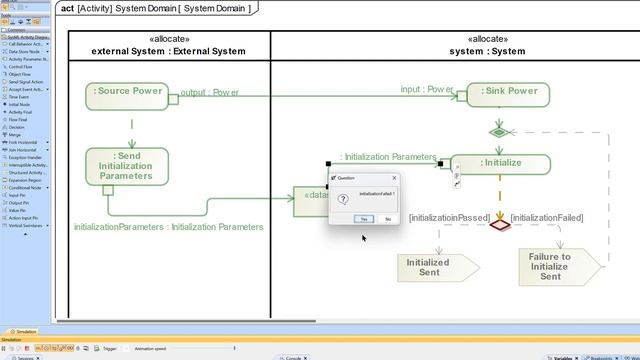Expand Conditional Node dropdown arrow

[47, 188]
